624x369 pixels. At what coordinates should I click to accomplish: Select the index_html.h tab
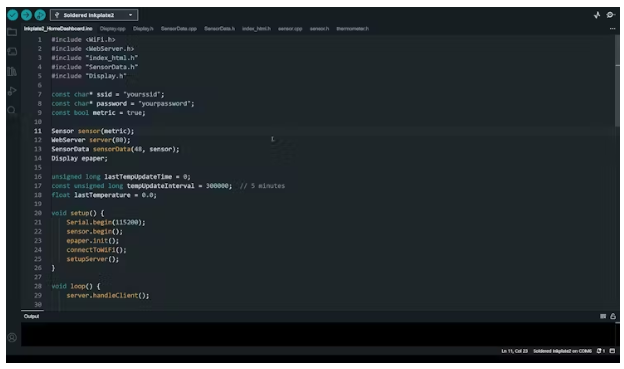point(256,29)
